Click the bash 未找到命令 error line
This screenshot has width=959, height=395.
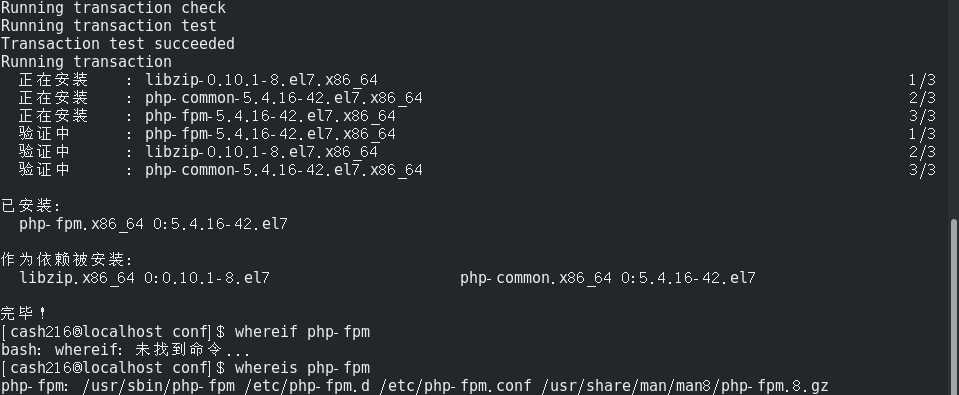coord(125,350)
